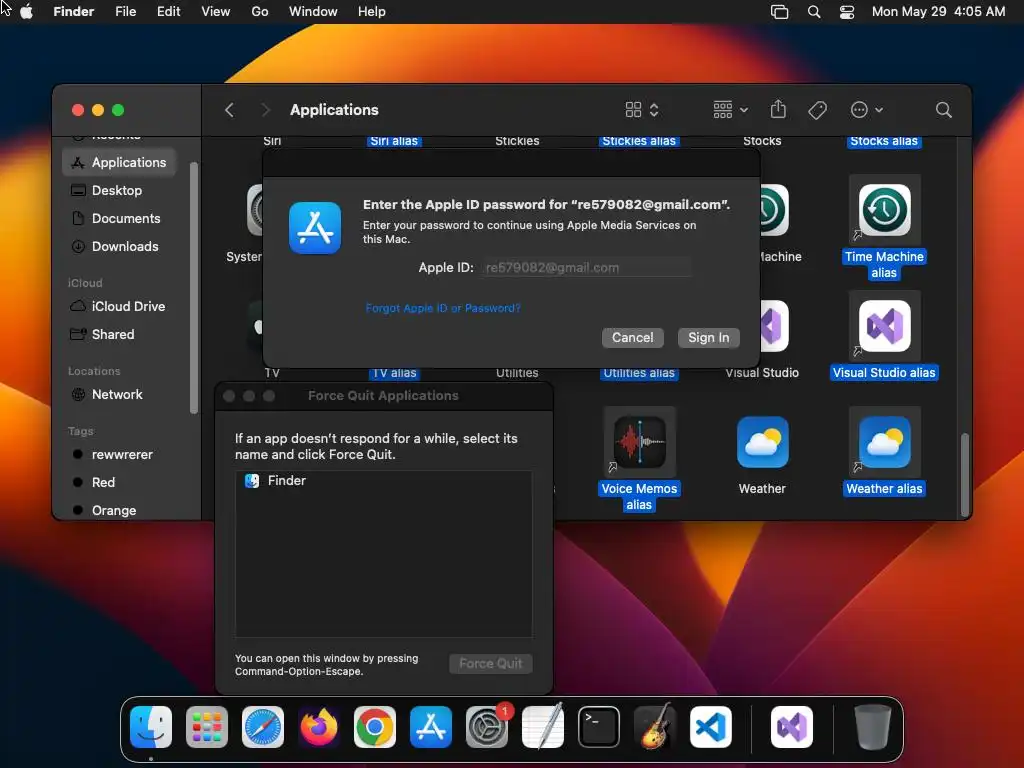Image resolution: width=1024 pixels, height=768 pixels.
Task: Launch Firefox from the Dock
Action: click(319, 727)
